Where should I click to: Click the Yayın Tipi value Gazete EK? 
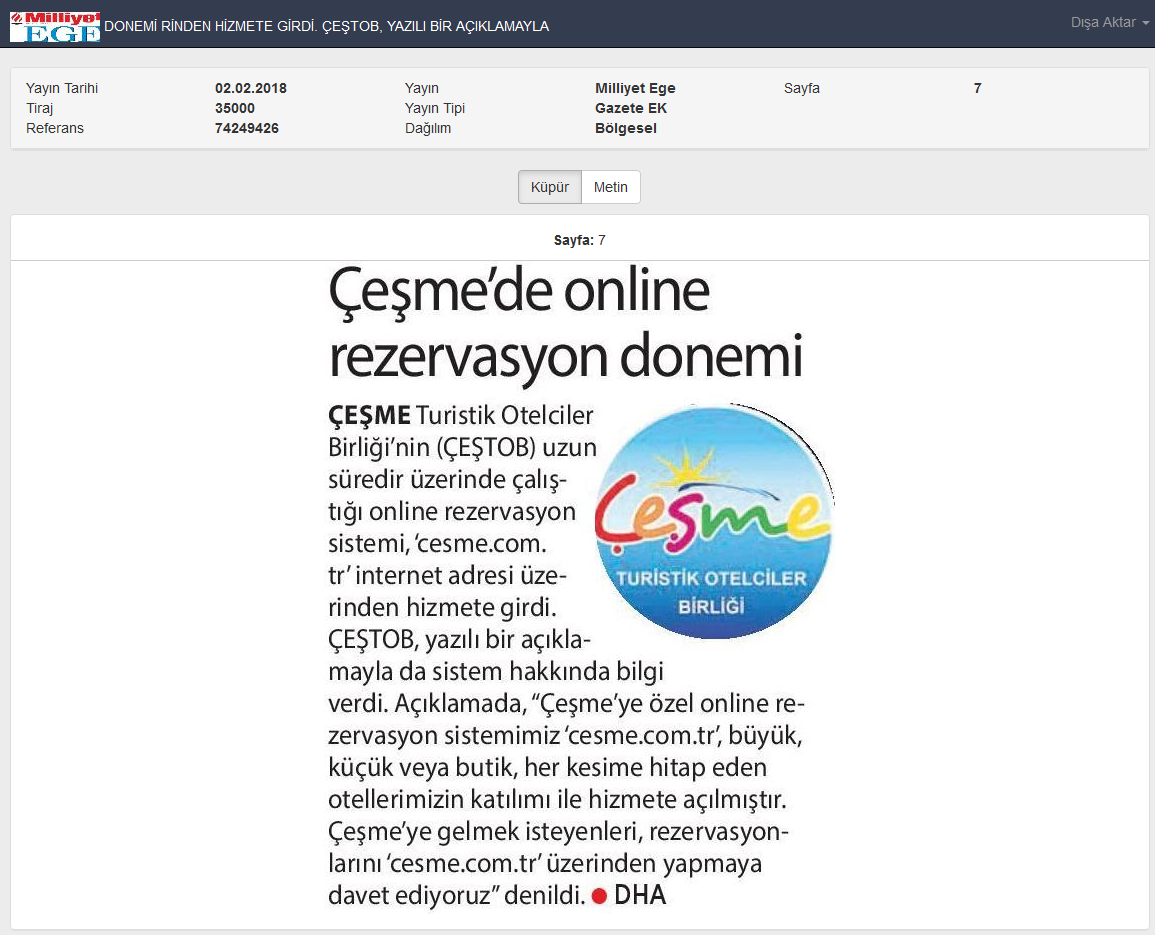point(631,108)
